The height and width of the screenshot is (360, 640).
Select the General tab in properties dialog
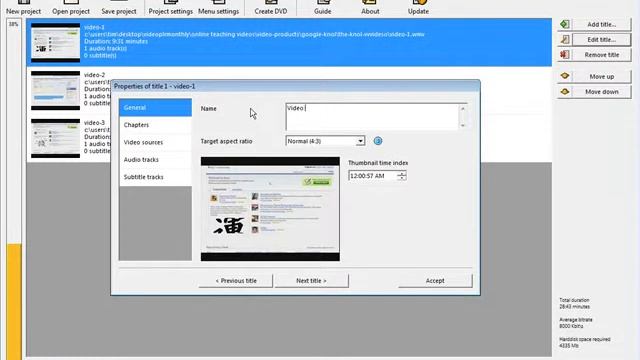156,108
